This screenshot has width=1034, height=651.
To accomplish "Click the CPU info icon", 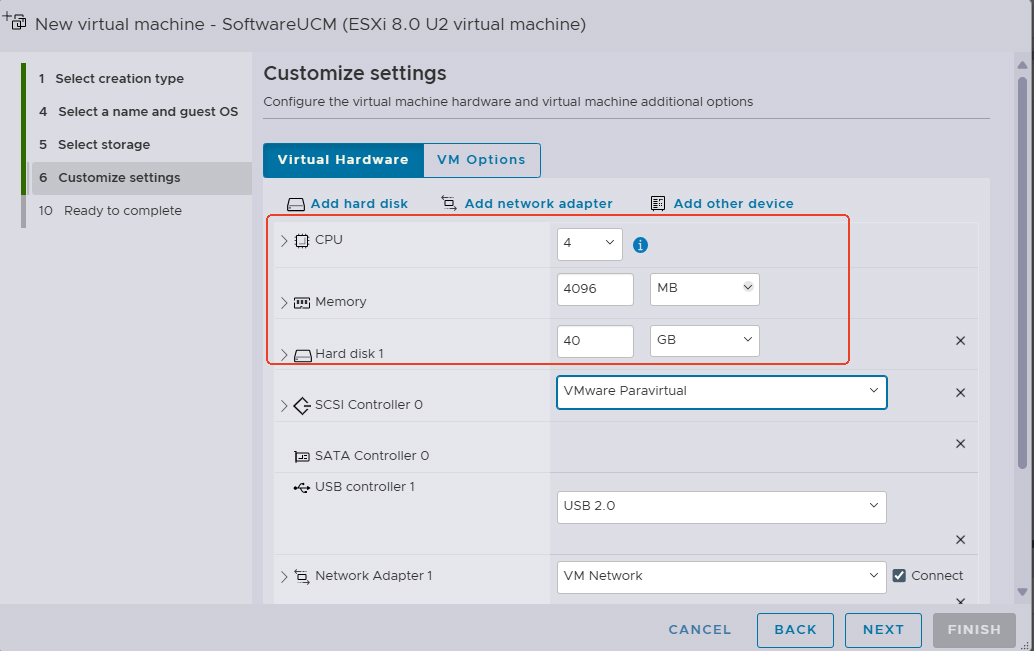I will point(640,245).
